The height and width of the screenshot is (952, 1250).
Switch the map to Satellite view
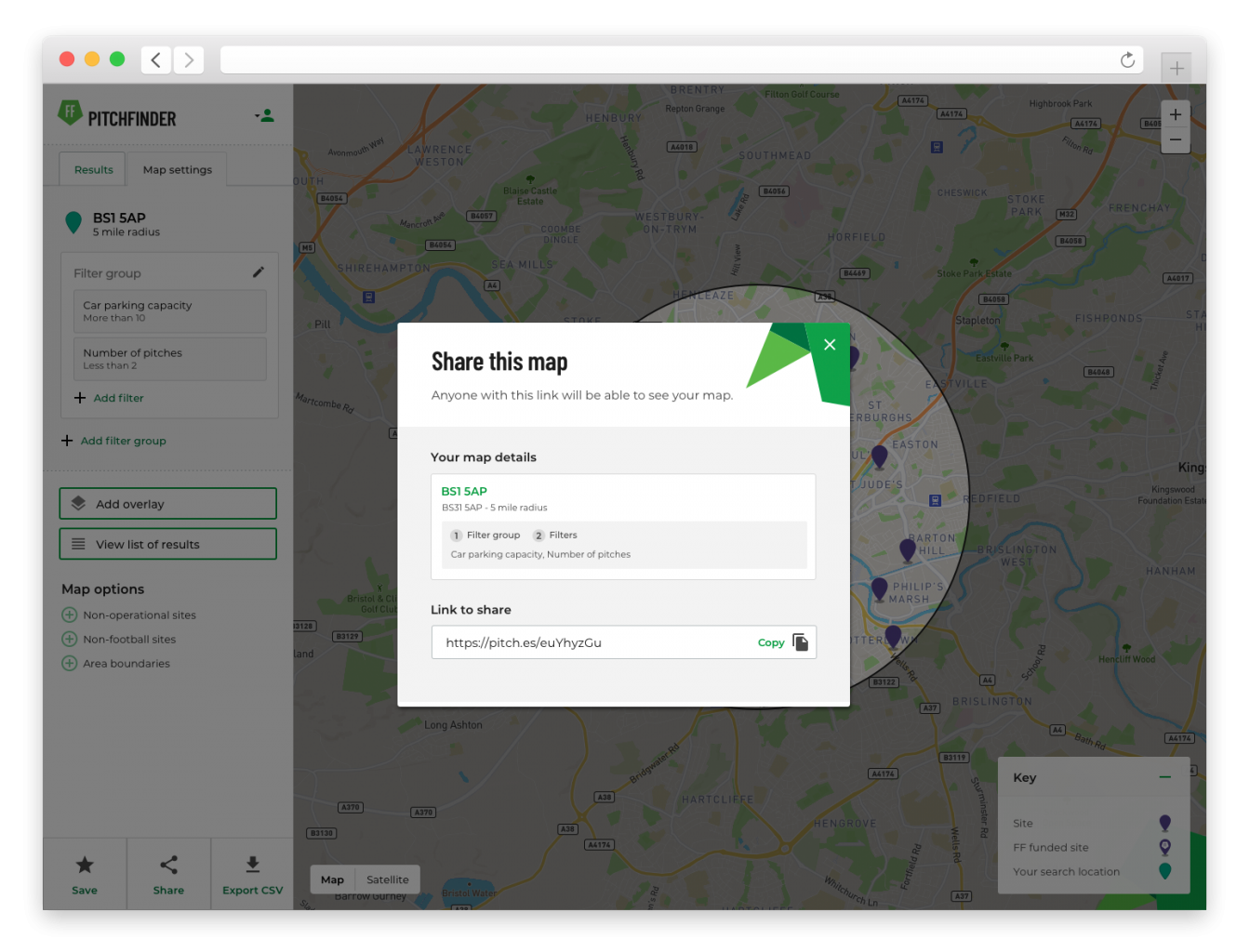tap(387, 879)
